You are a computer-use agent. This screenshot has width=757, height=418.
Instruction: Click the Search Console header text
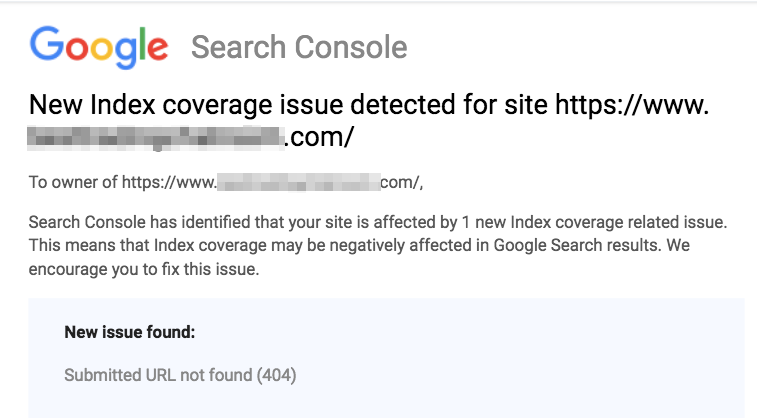pos(299,47)
